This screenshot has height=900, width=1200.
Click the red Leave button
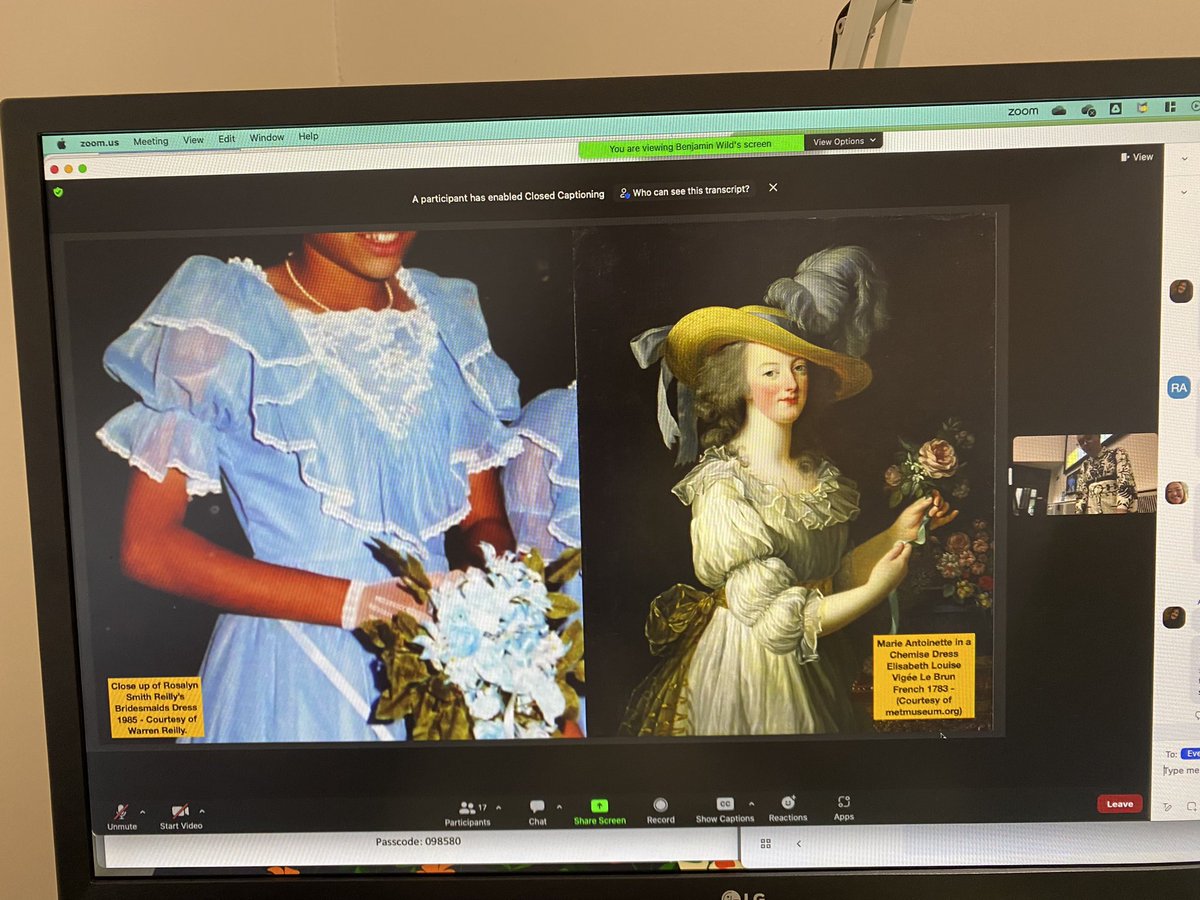click(1119, 804)
